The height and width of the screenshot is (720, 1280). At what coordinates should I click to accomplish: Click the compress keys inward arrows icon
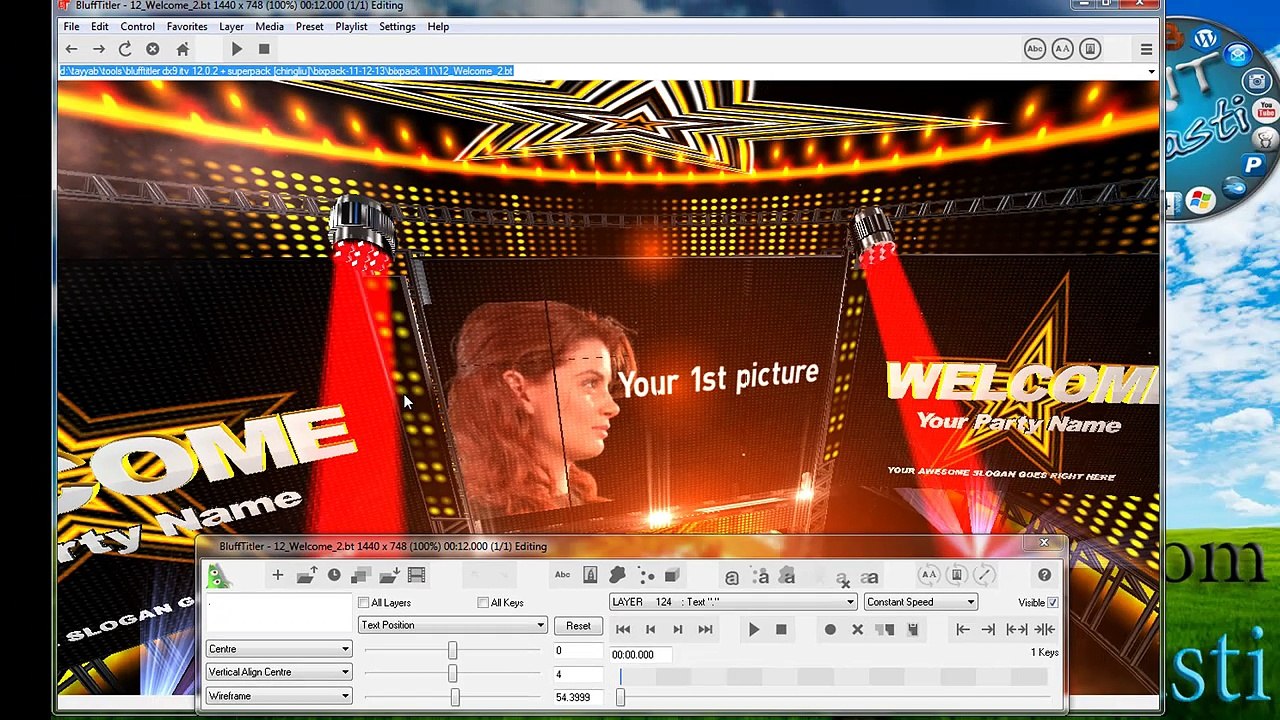tap(1044, 629)
